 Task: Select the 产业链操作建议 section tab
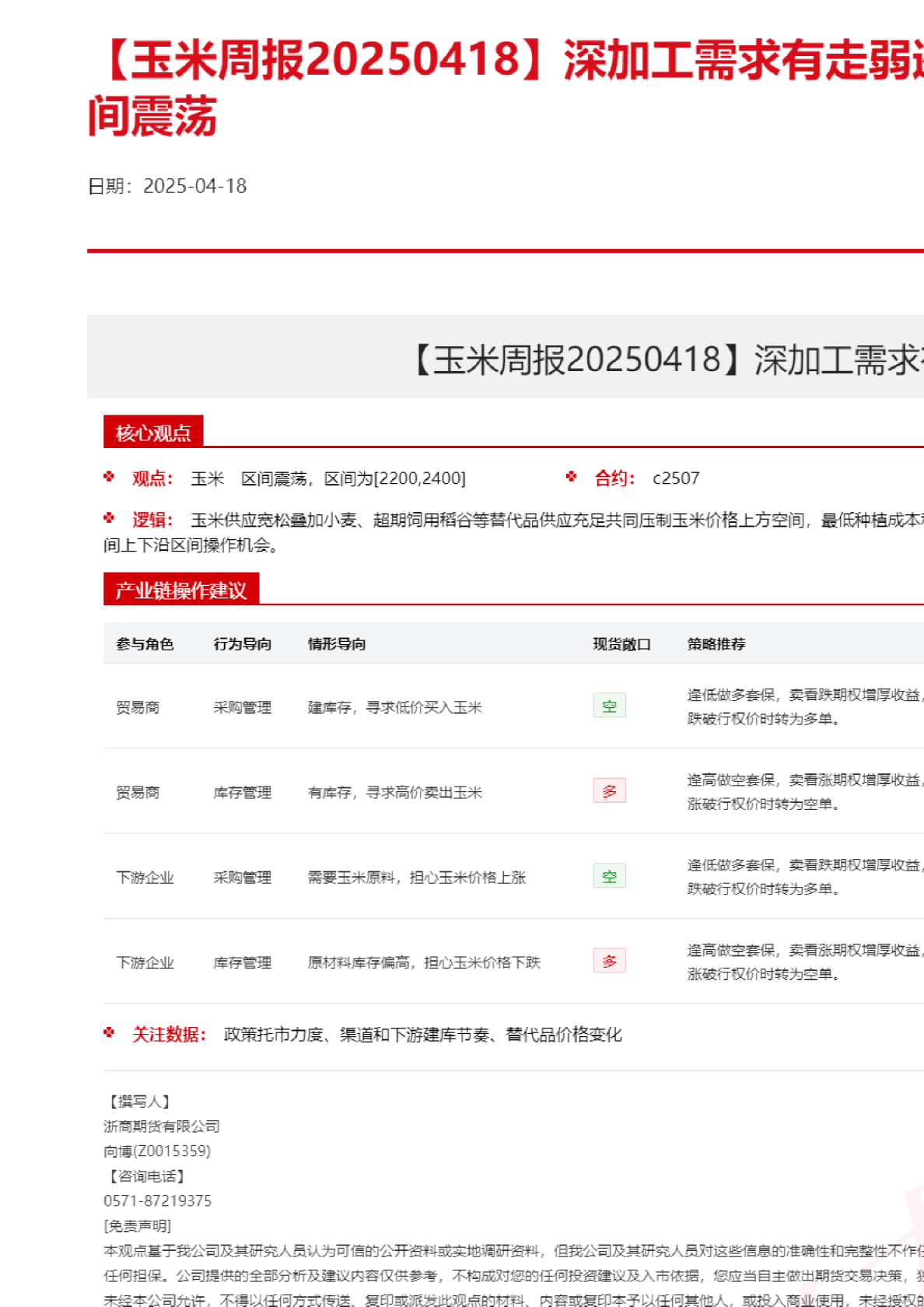point(180,590)
